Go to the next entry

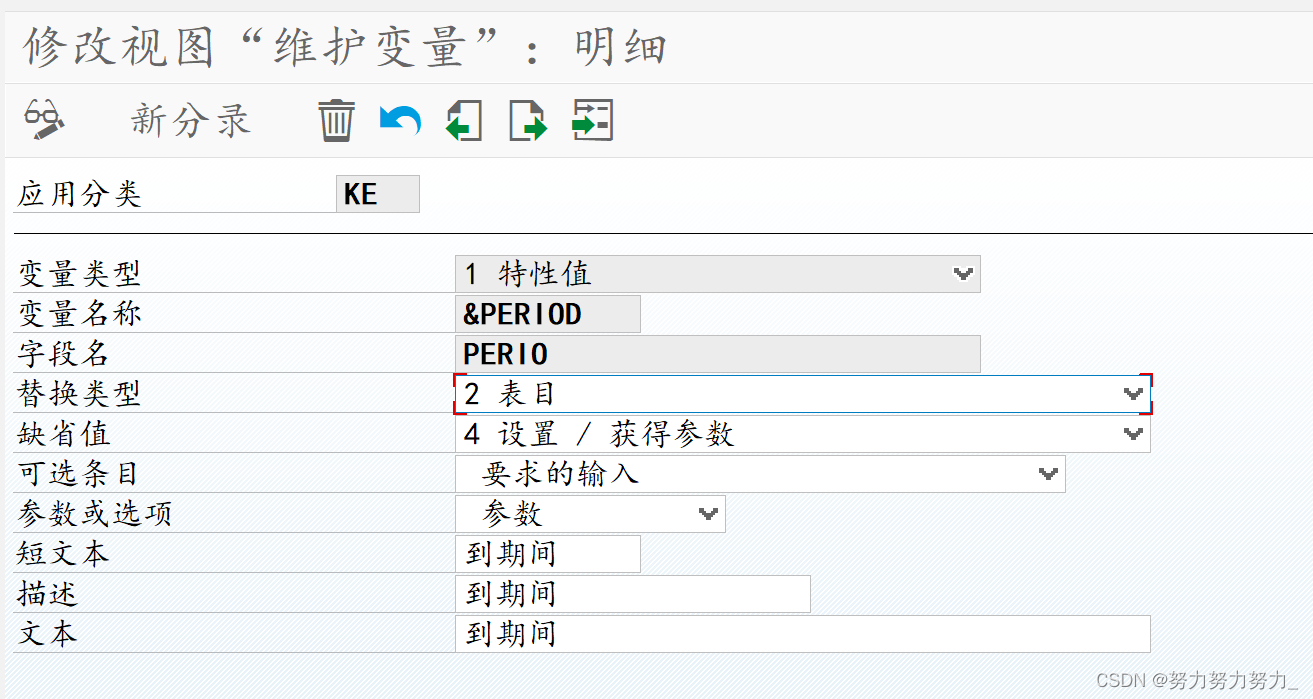click(527, 119)
